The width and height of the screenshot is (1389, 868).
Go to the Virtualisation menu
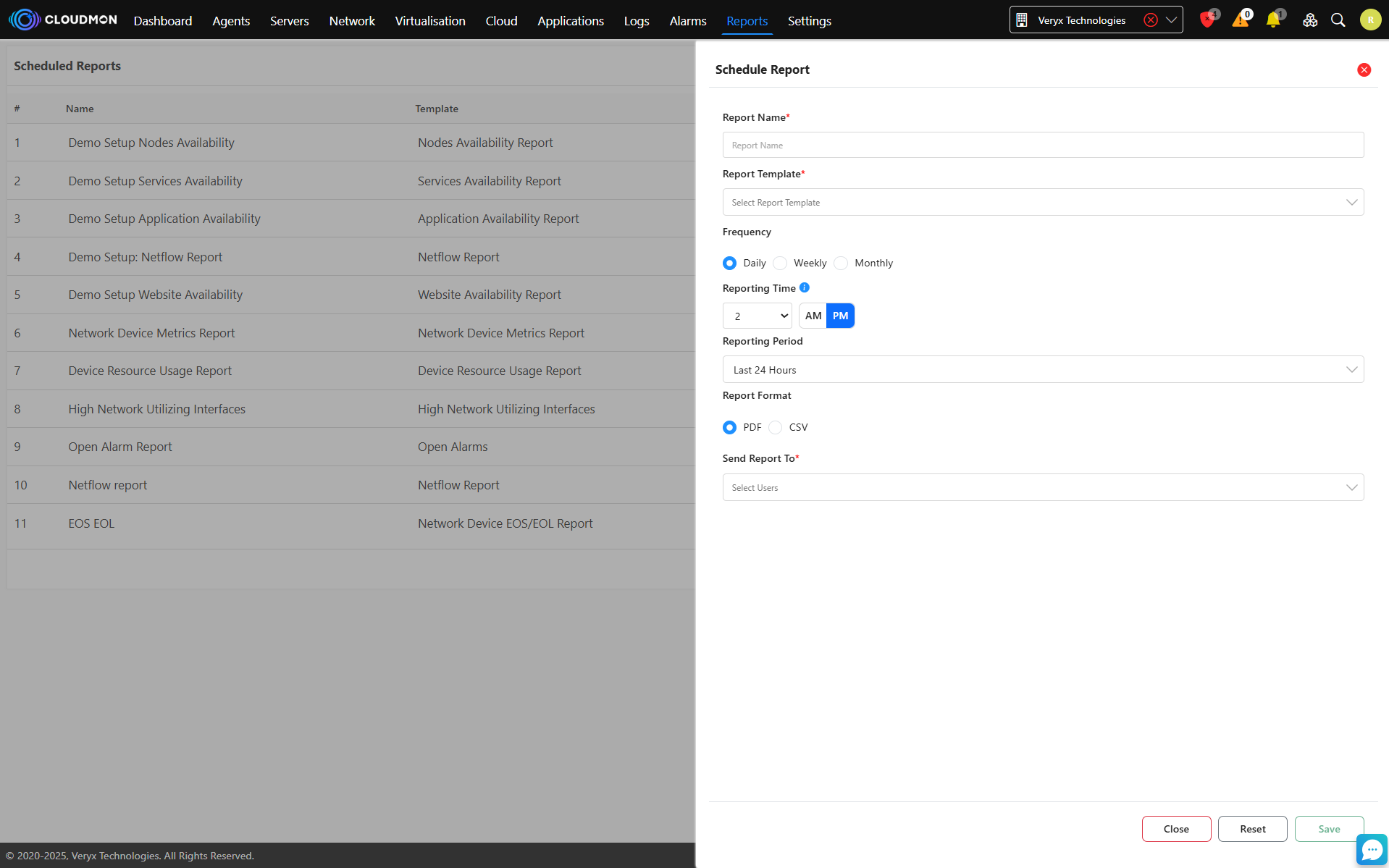point(430,21)
